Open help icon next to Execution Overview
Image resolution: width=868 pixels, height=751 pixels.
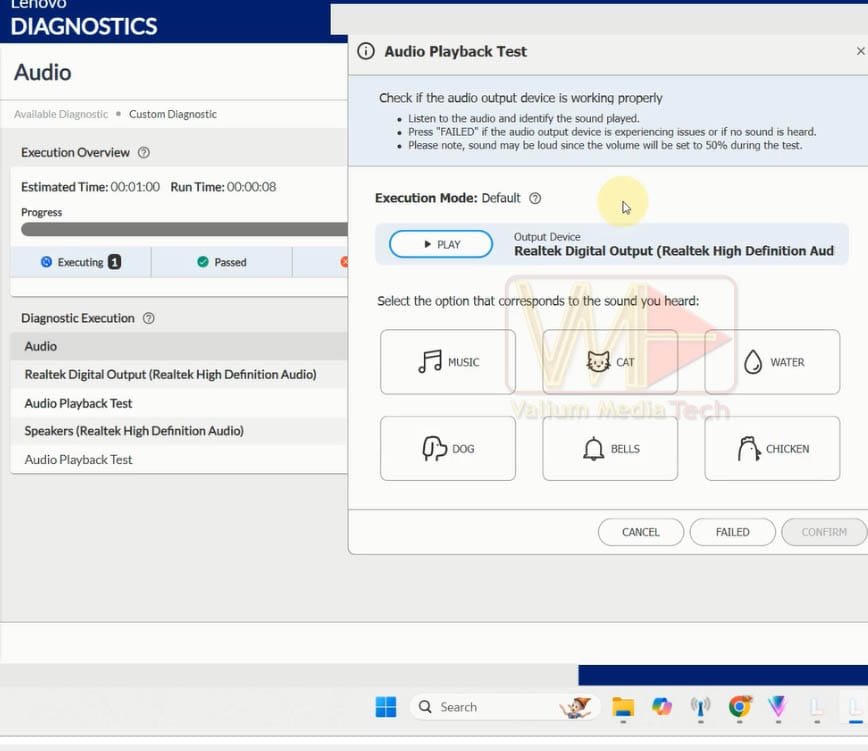click(x=143, y=152)
